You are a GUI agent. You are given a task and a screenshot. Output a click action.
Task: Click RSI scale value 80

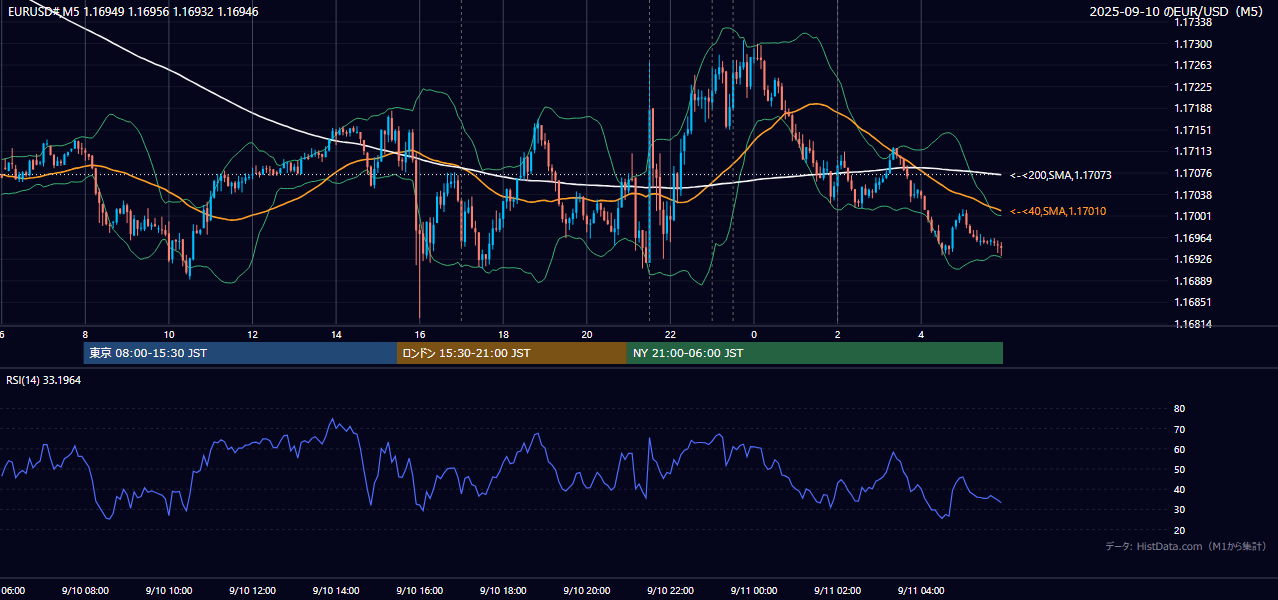tap(1179, 409)
